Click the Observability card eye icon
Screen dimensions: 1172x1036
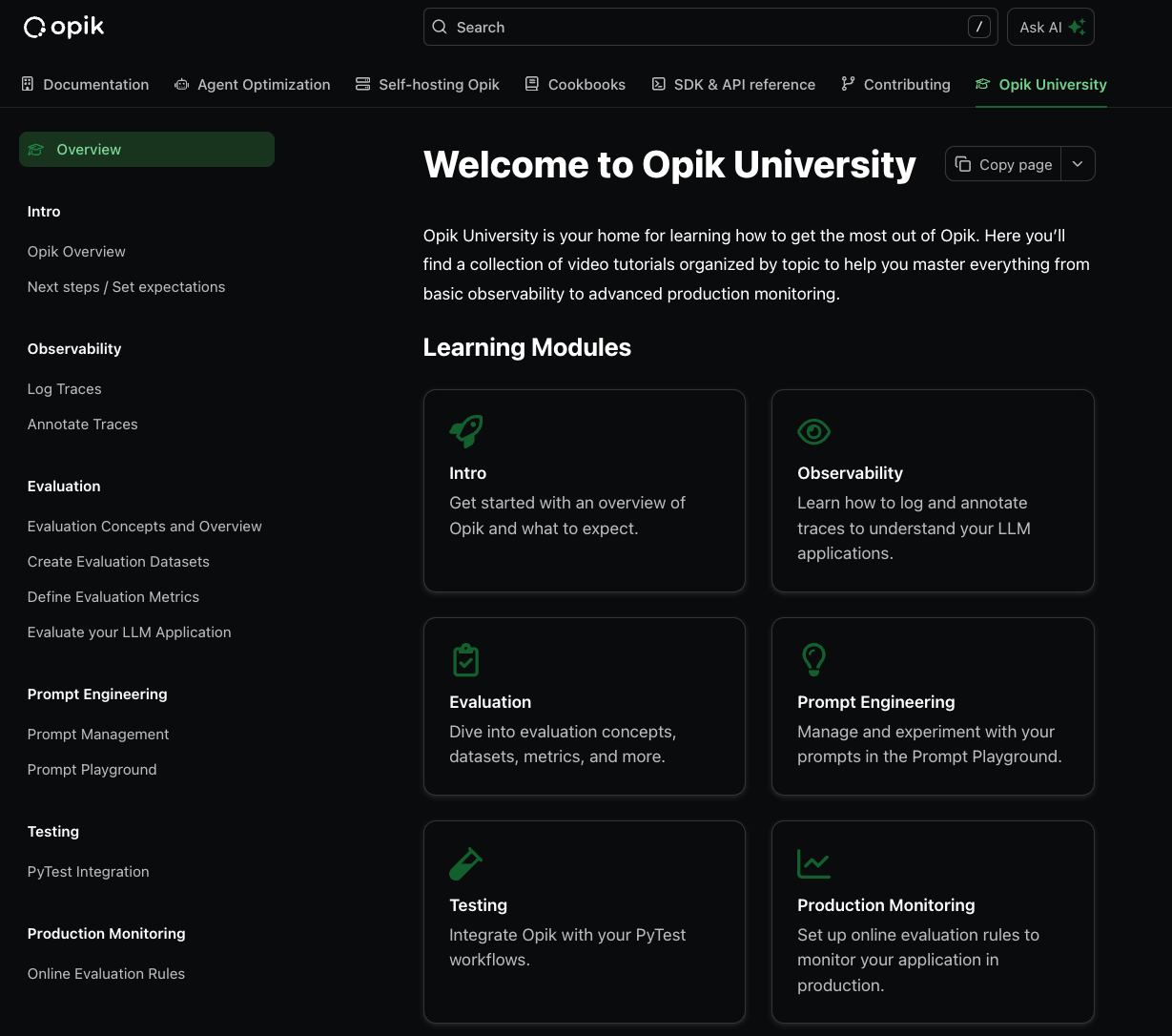coord(813,431)
